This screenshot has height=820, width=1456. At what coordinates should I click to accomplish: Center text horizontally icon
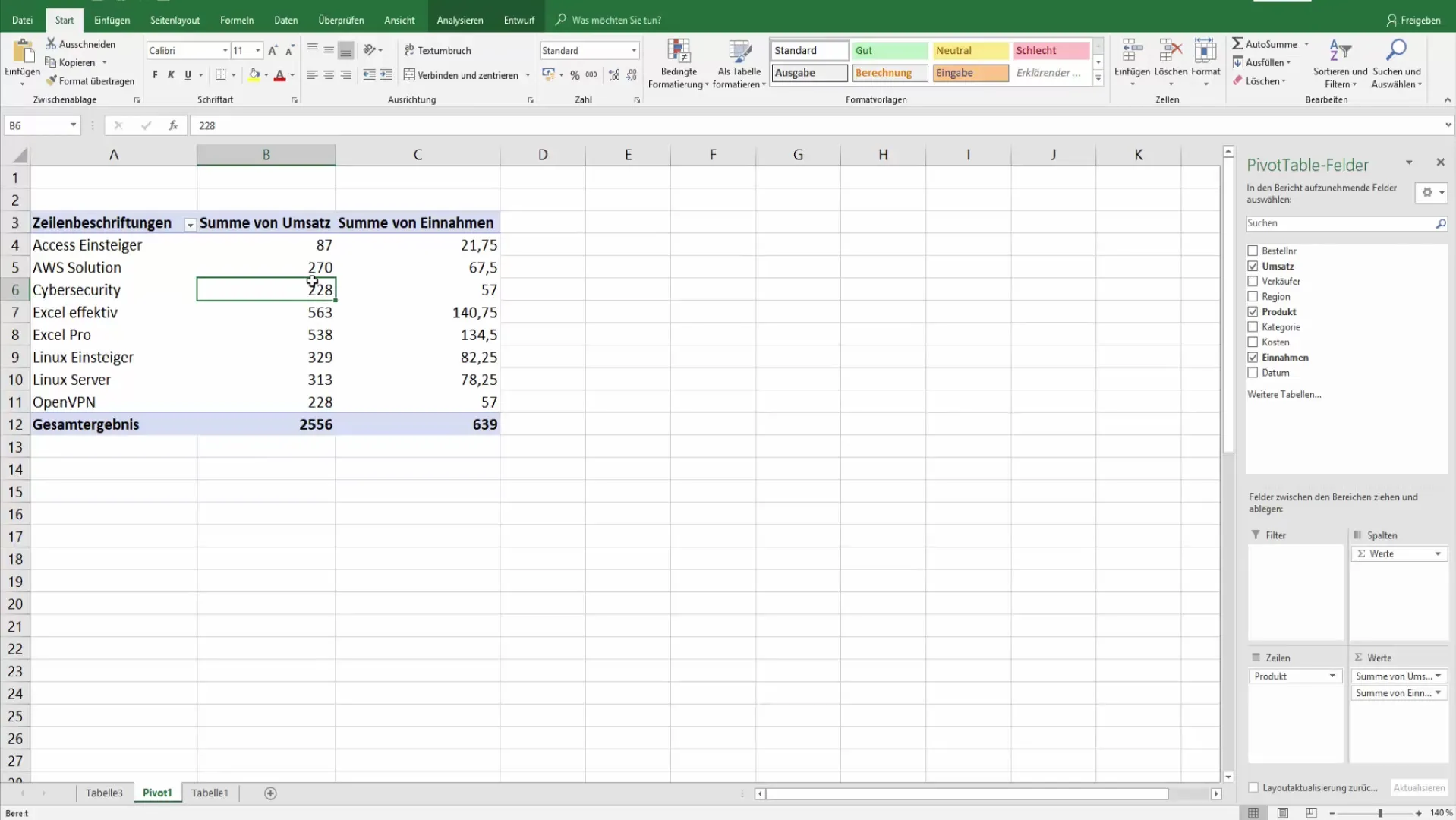pyautogui.click(x=329, y=75)
